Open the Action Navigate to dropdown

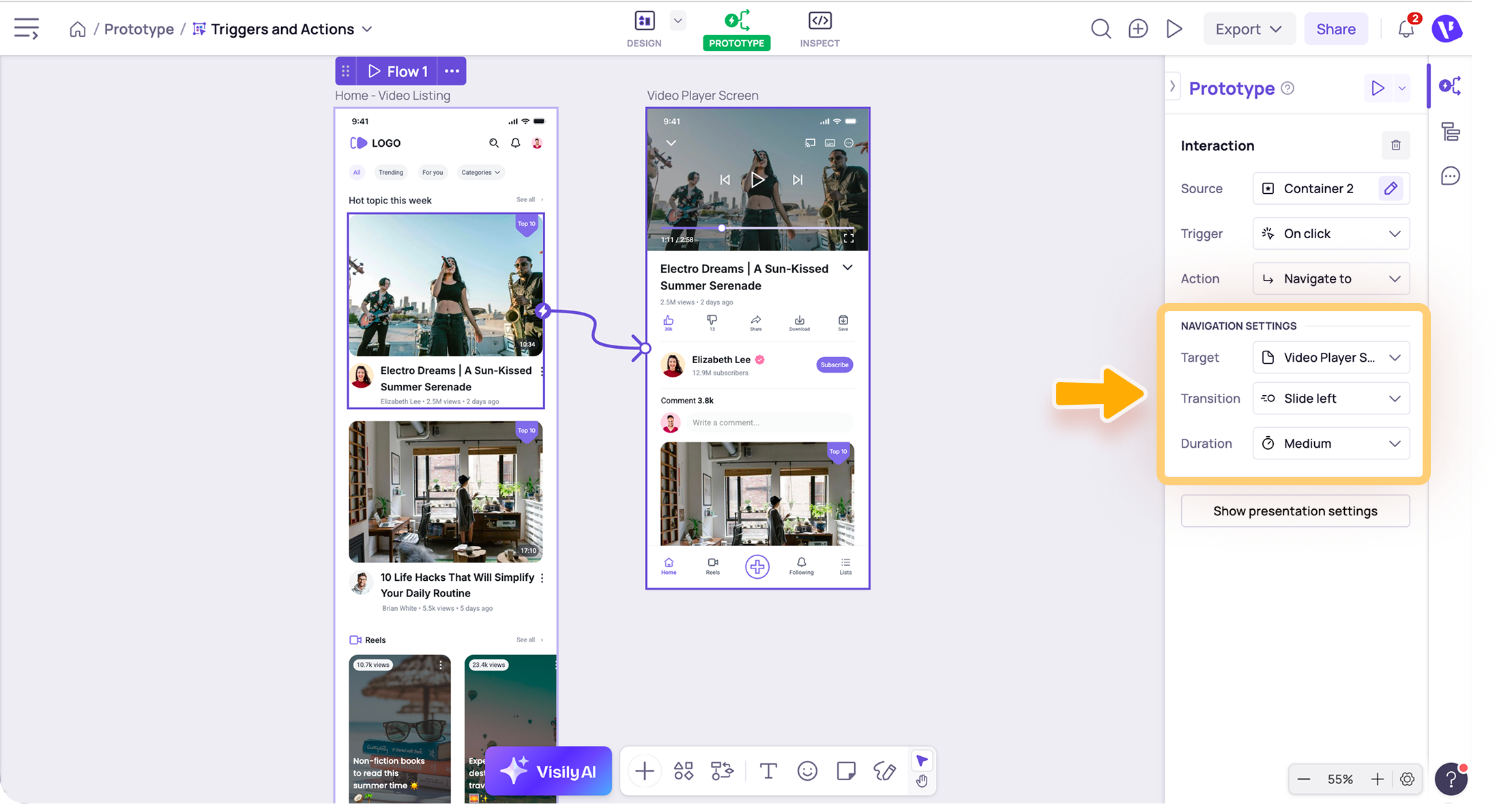point(1331,278)
